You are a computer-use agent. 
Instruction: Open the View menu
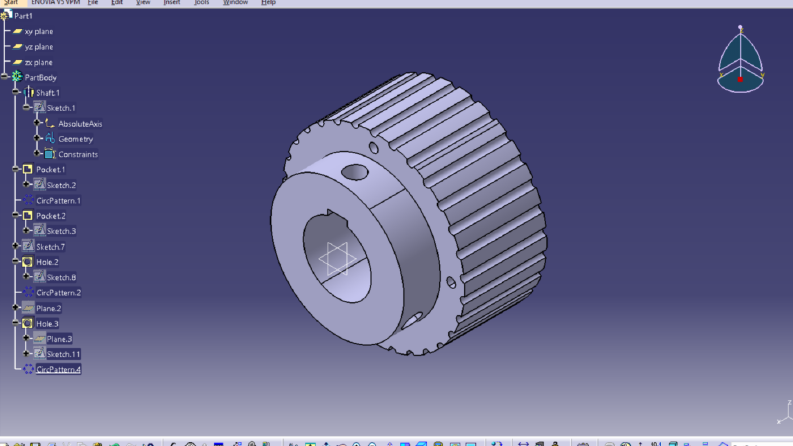[x=143, y=3]
